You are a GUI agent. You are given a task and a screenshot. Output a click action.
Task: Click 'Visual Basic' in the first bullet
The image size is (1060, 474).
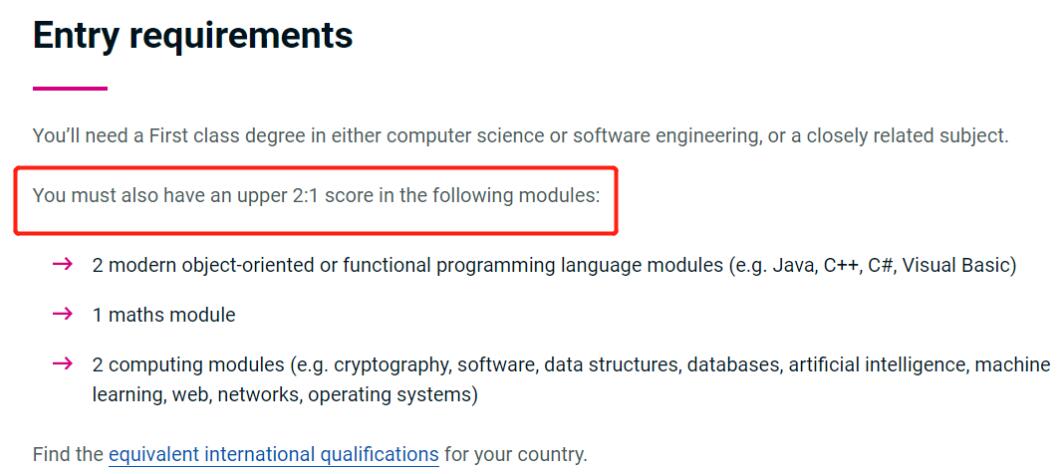(966, 264)
